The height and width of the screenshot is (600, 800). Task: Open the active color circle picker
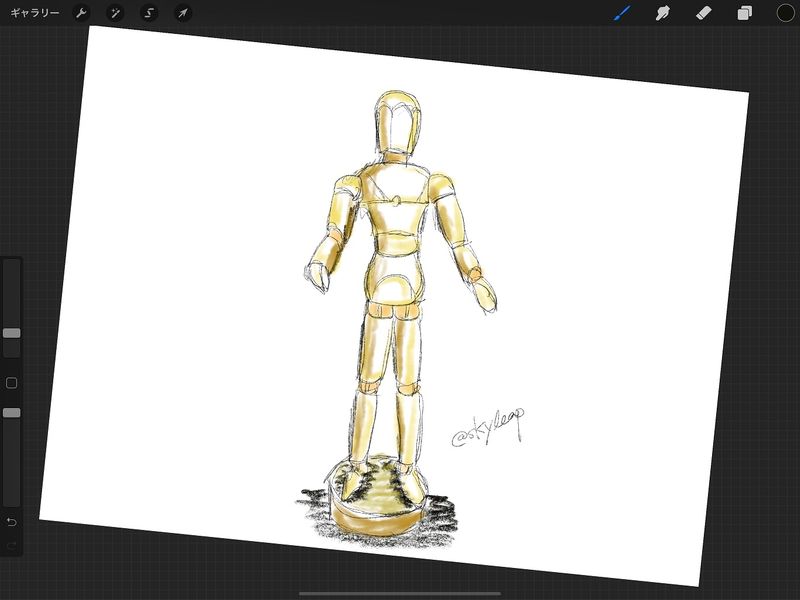point(785,13)
